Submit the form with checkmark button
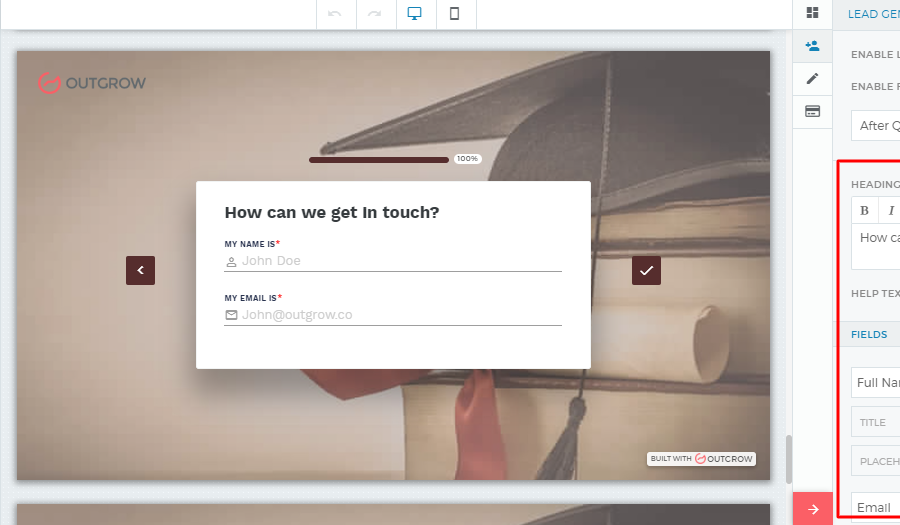The width and height of the screenshot is (900, 525). [x=646, y=270]
